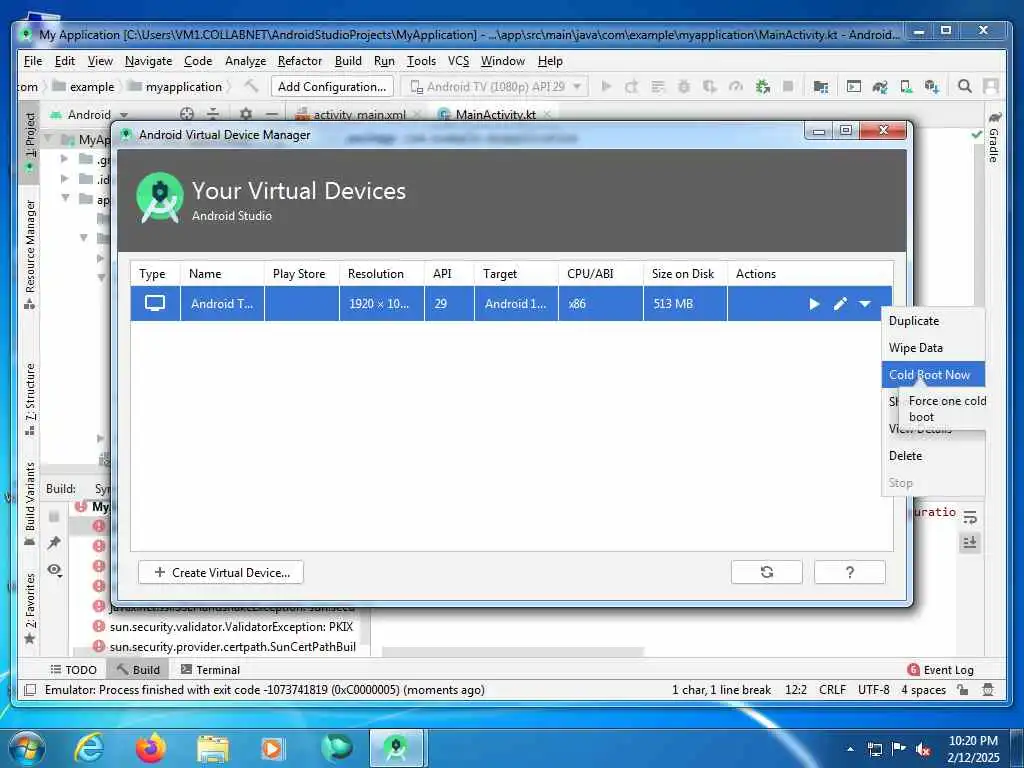
Task: Open Internet Explorer from taskbar
Action: point(88,748)
